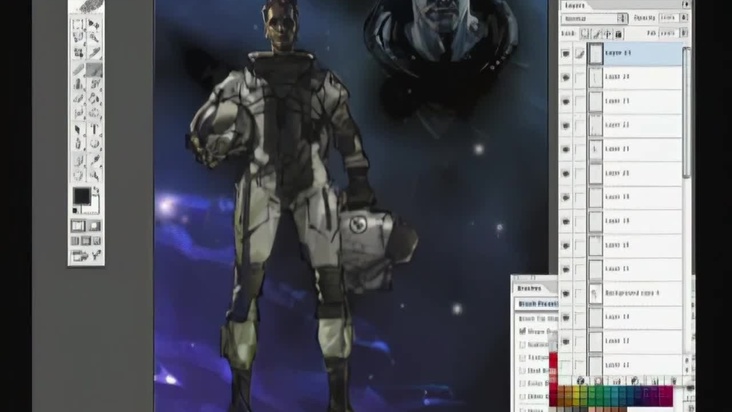Select the Slice tool
732x412 pixels.
click(x=94, y=52)
